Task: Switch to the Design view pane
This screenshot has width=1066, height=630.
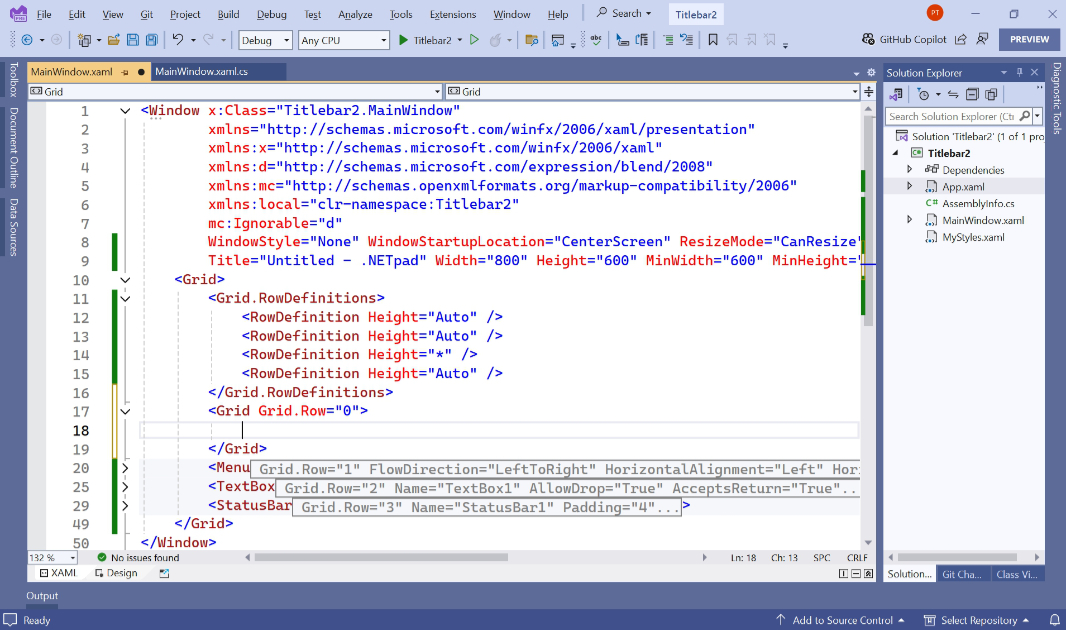Action: coord(116,573)
